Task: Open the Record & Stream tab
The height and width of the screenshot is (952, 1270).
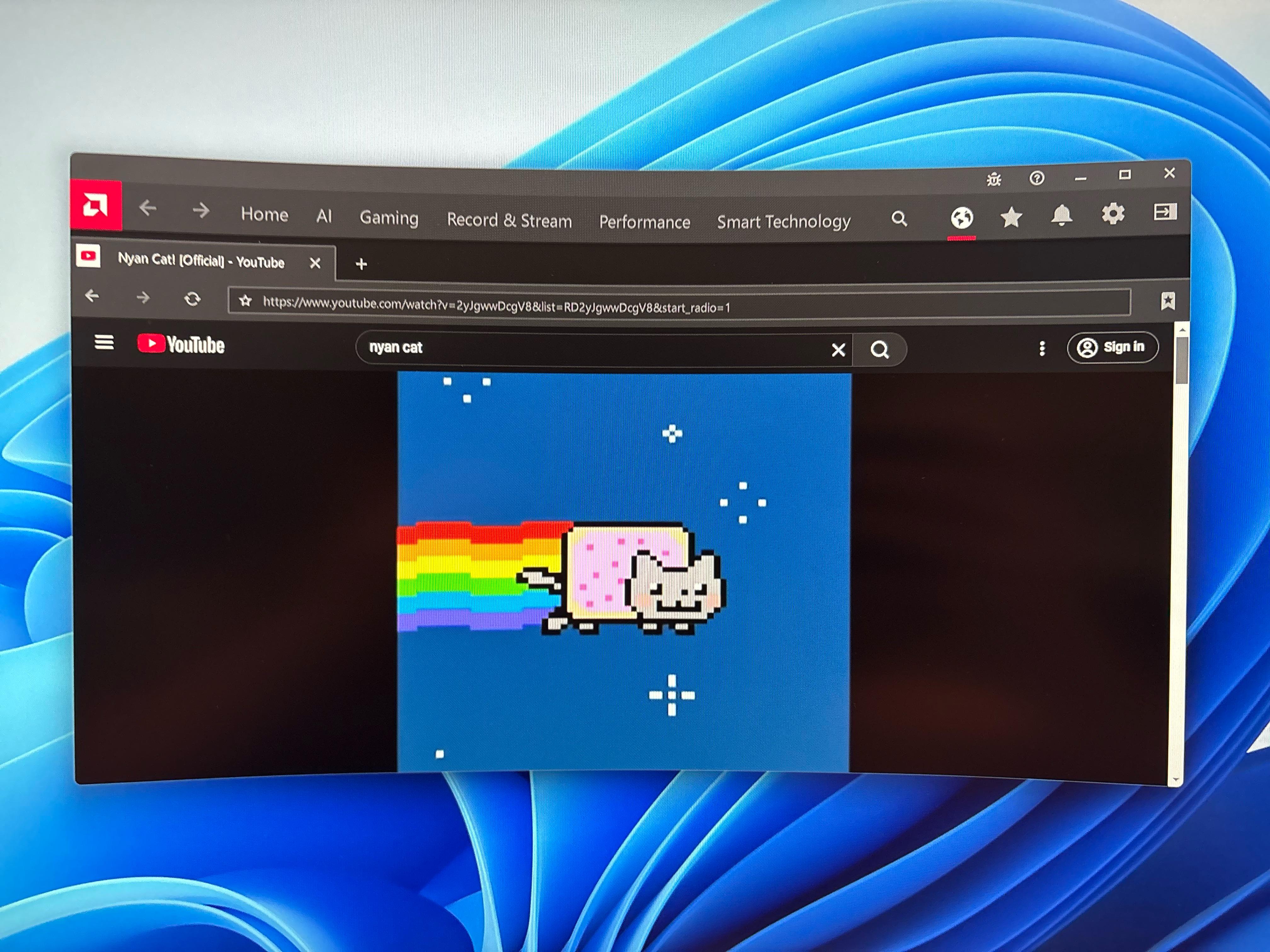Action: pos(509,220)
